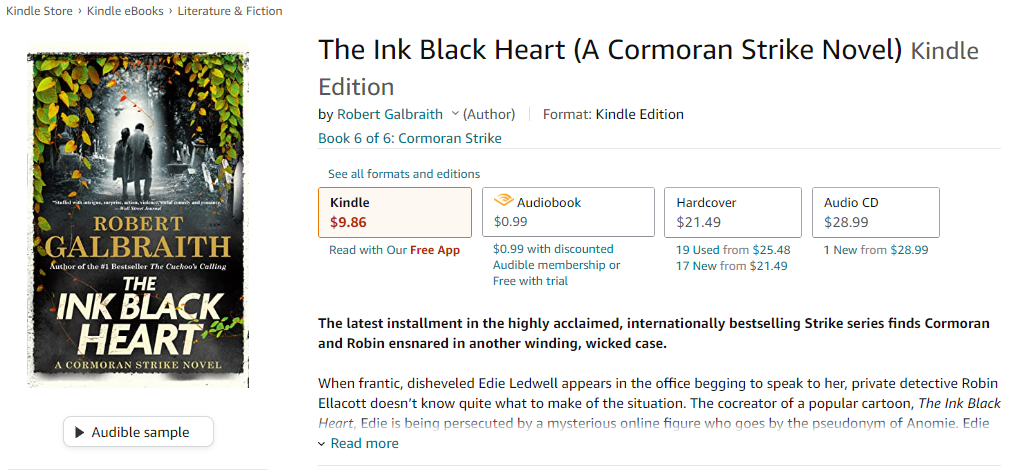Click the play icon on Audible sample

79,433
